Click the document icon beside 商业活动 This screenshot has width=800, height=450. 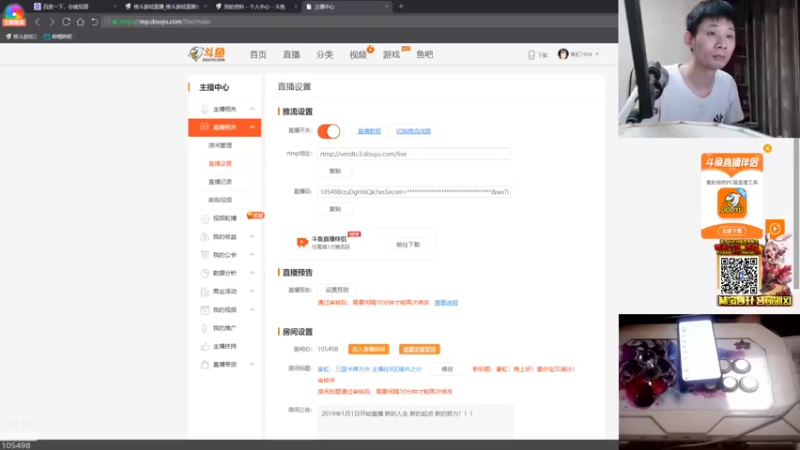pyautogui.click(x=204, y=292)
